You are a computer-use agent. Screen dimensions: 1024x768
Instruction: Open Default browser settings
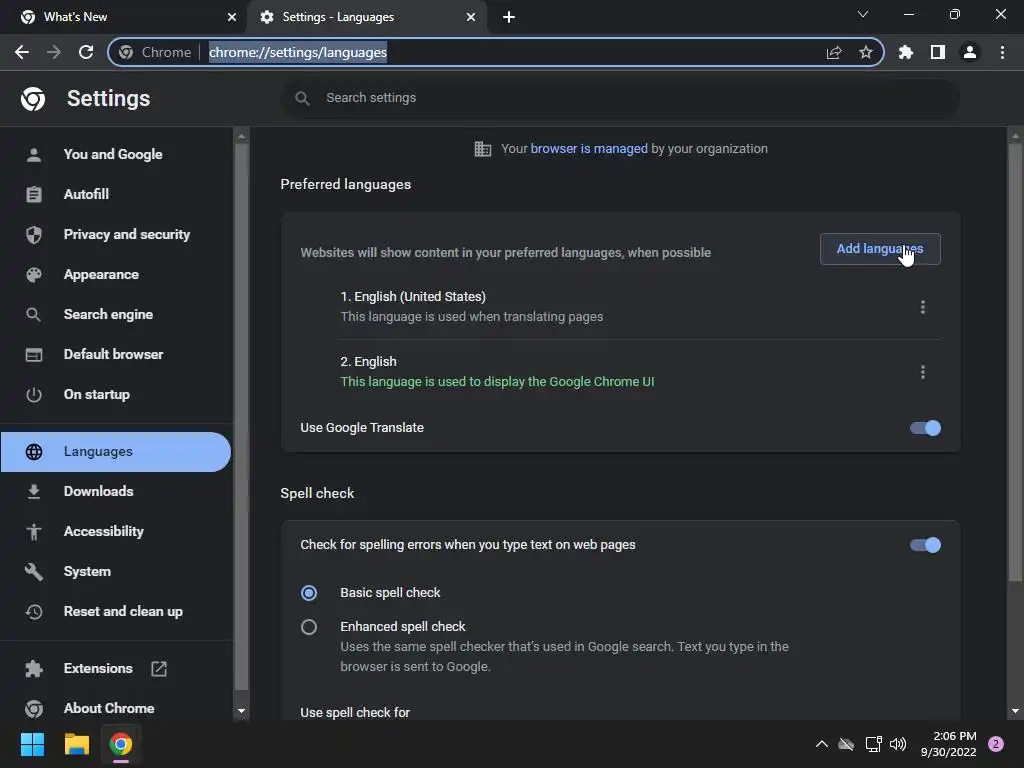click(x=116, y=355)
